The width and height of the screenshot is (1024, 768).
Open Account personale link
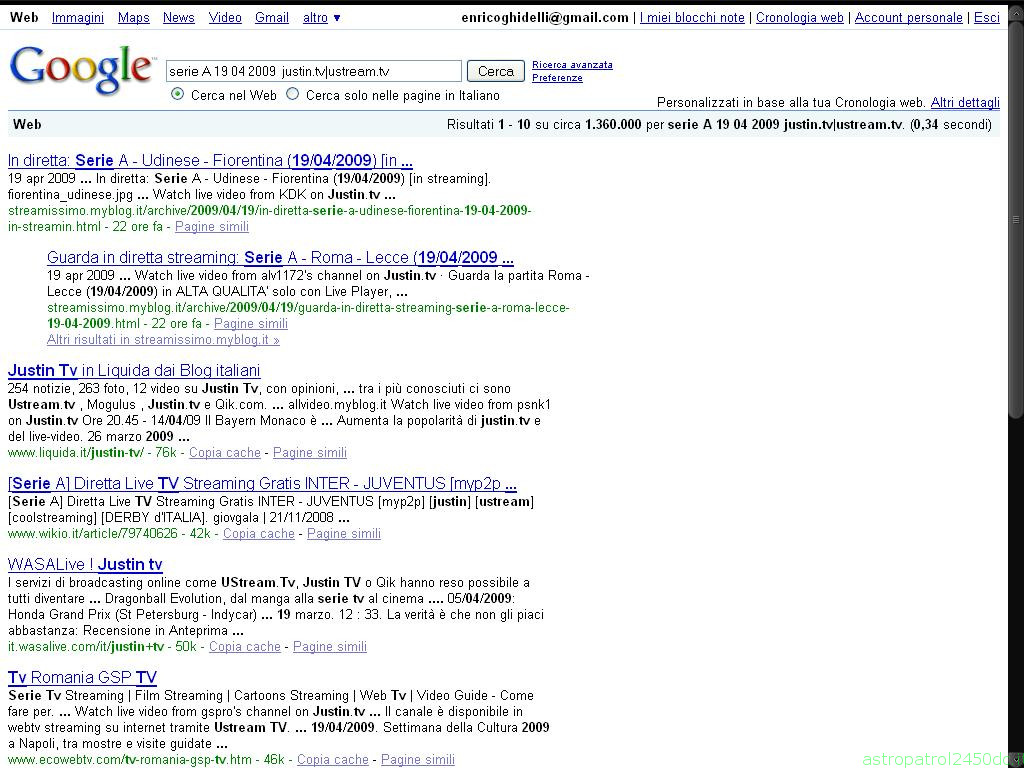point(908,18)
